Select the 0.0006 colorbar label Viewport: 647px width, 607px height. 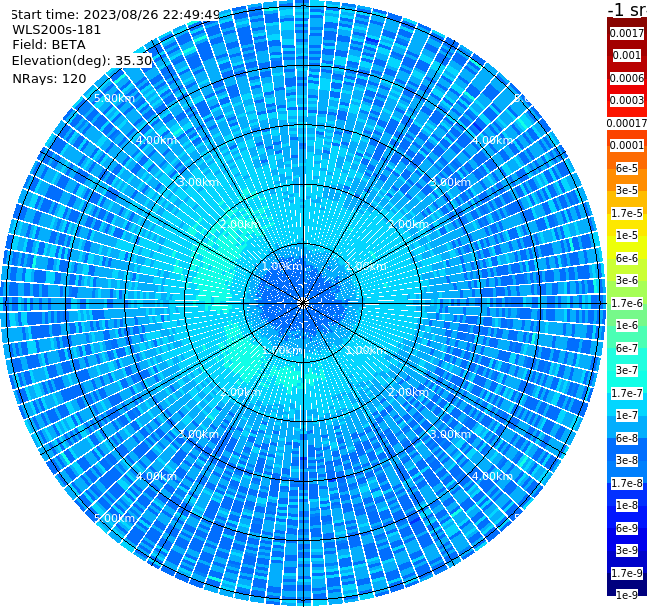tap(627, 78)
